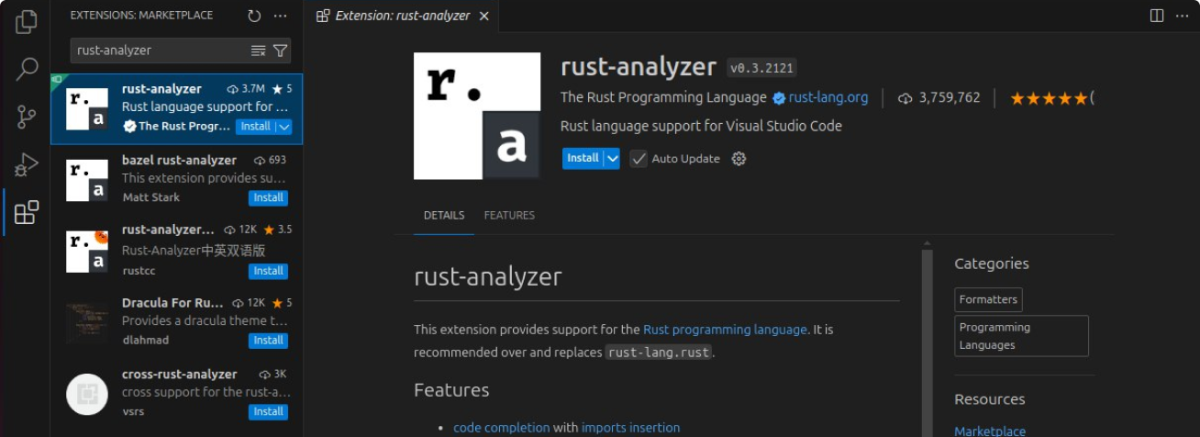Image resolution: width=1200 pixels, height=437 pixels.
Task: Switch to the Features tab
Action: (x=509, y=215)
